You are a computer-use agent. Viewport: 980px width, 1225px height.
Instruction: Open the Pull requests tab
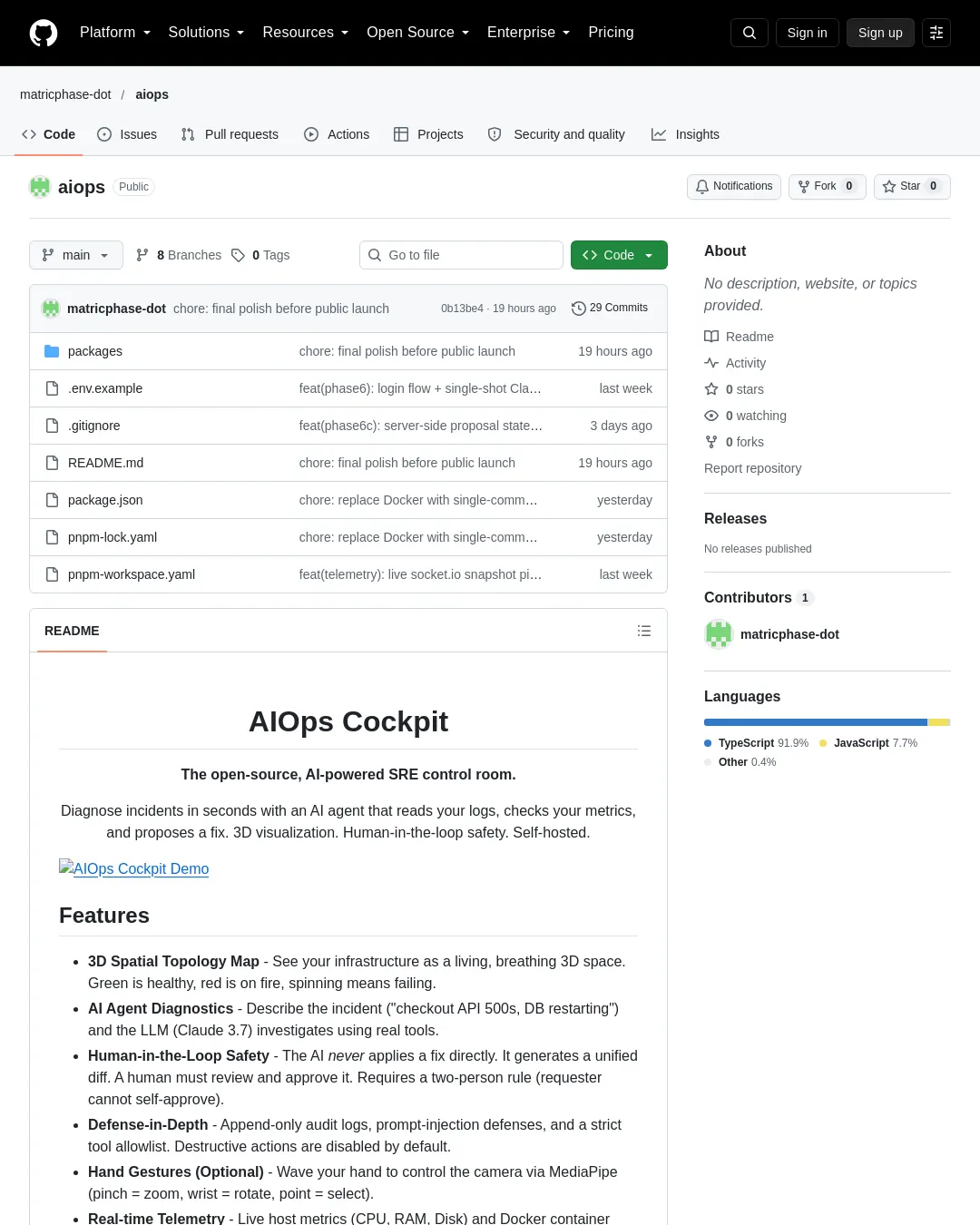(230, 134)
